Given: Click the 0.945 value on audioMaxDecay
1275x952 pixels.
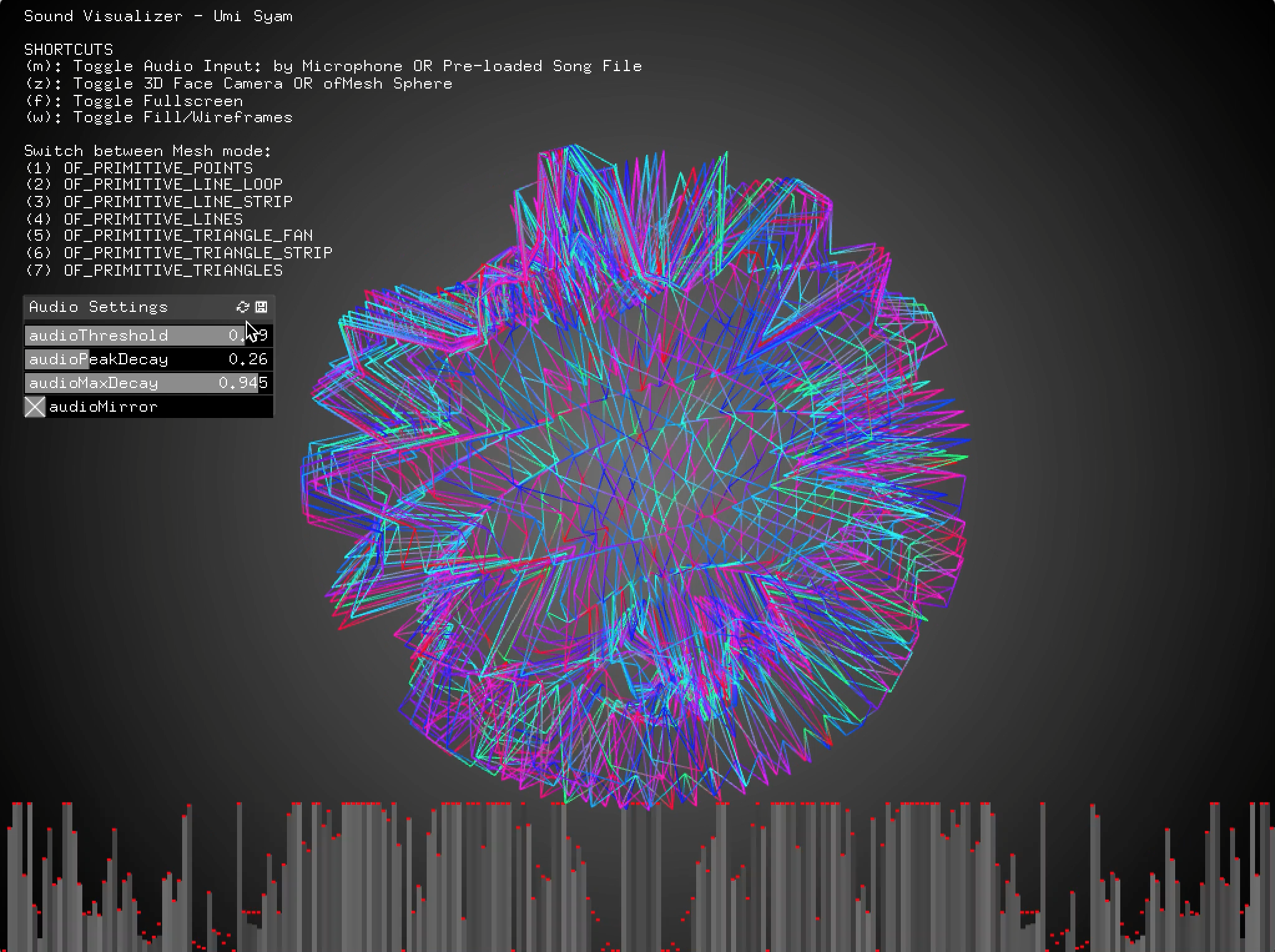Looking at the screenshot, I should pos(243,383).
